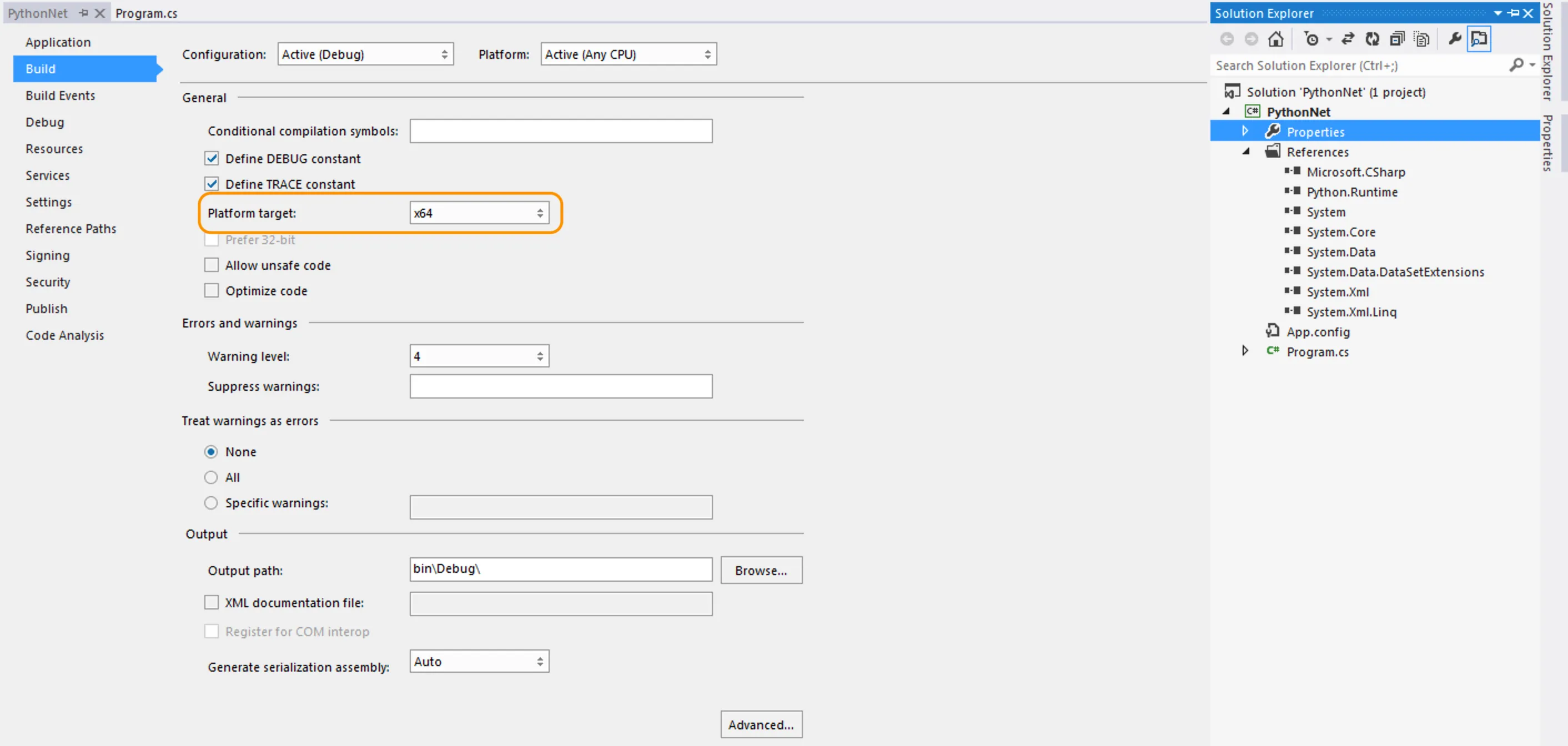The image size is (1568, 746).
Task: Click the Advanced... button
Action: pyautogui.click(x=761, y=725)
